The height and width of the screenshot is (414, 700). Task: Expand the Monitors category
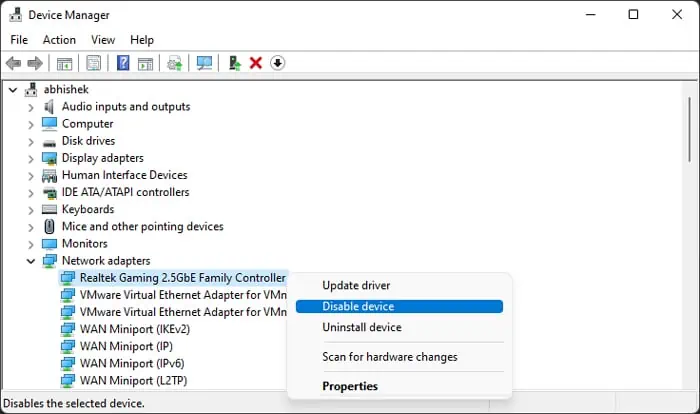30,245
